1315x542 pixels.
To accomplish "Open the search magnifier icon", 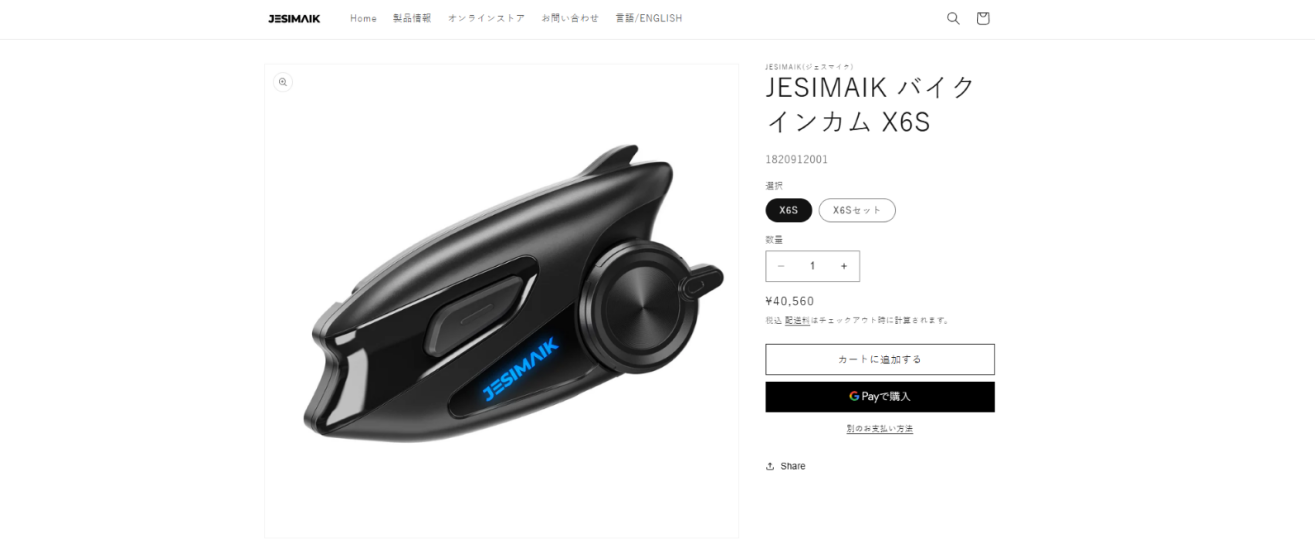I will pyautogui.click(x=953, y=18).
